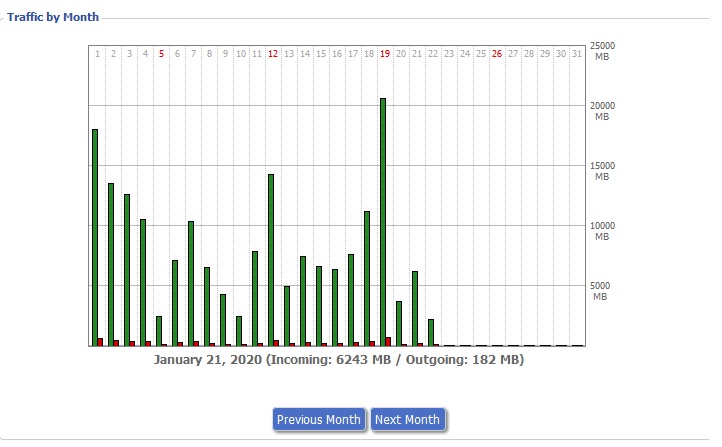Select the green incoming bar for day 2
Viewport: 722px width, 447px height.
(111, 264)
